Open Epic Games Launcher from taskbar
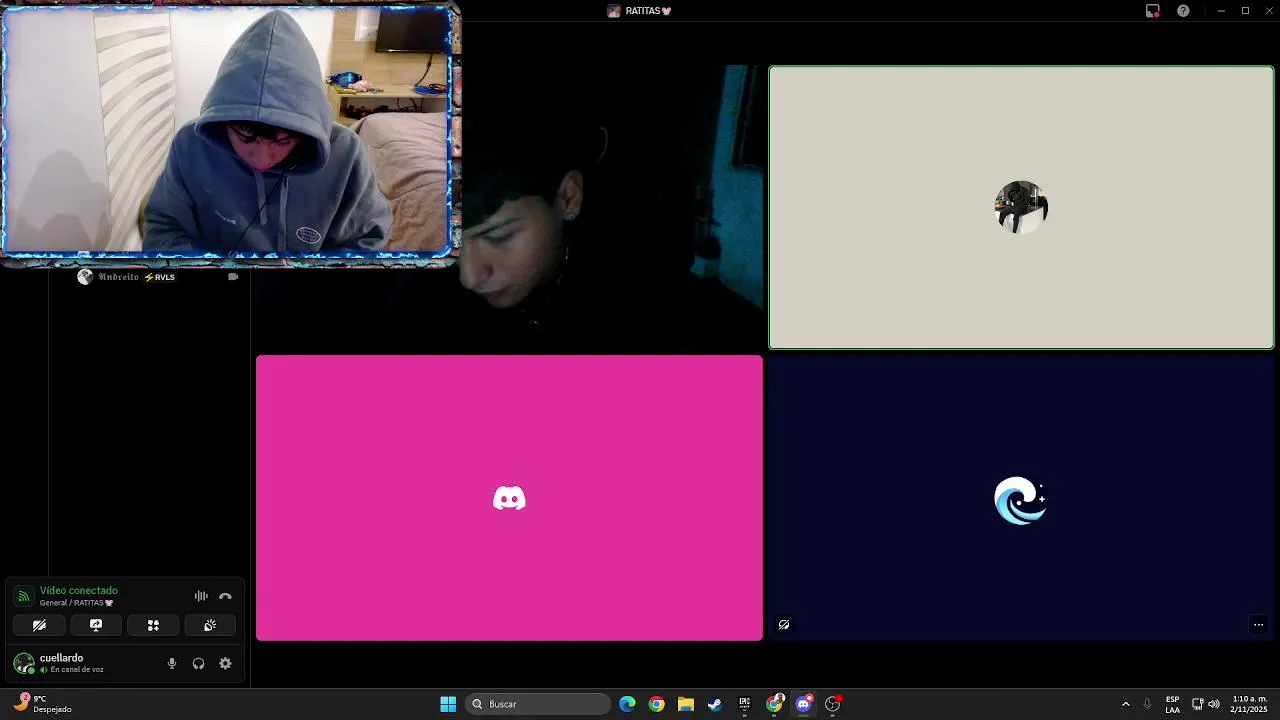 pyautogui.click(x=744, y=704)
